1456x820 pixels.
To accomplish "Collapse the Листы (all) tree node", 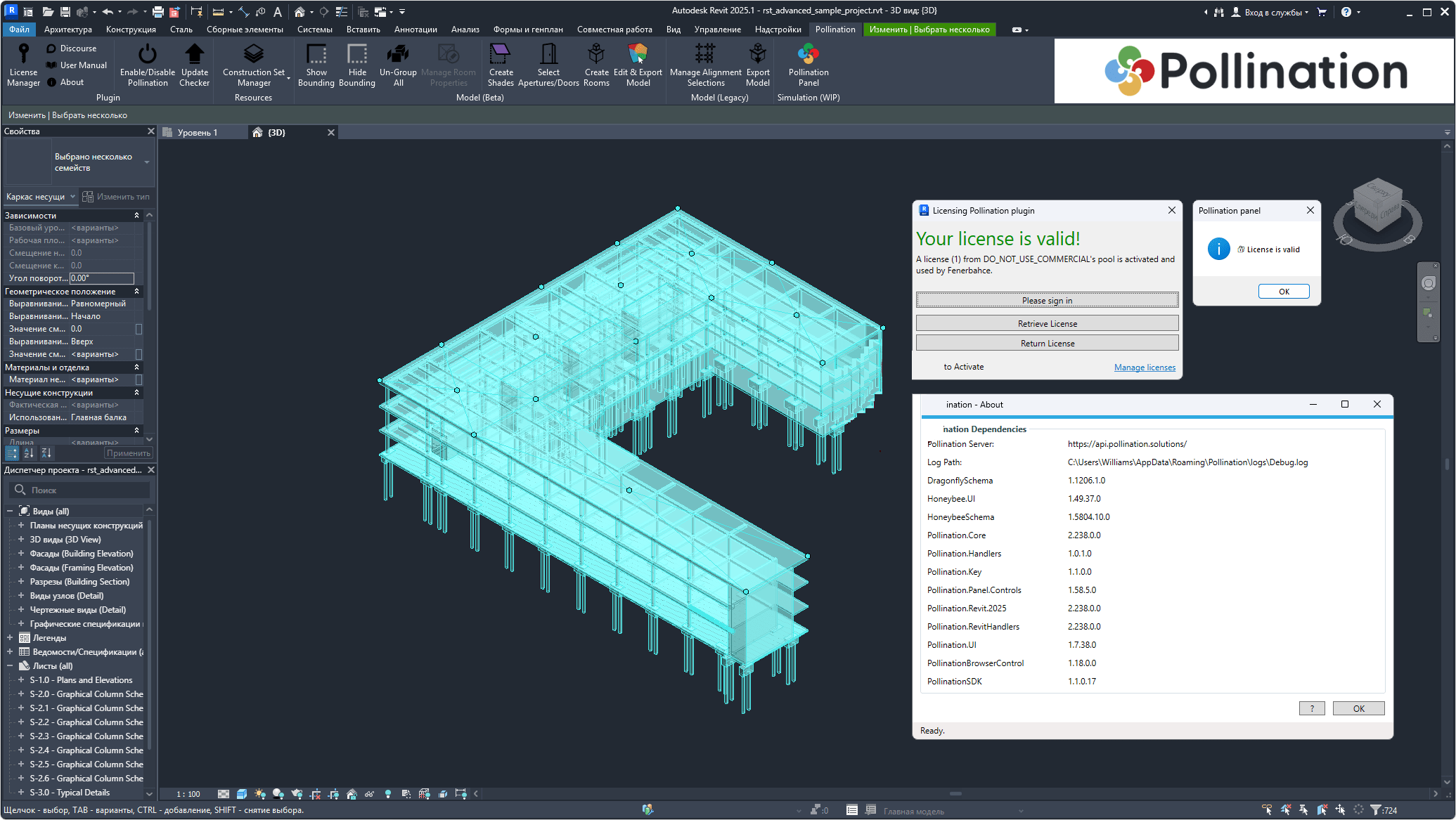I will (10, 666).
